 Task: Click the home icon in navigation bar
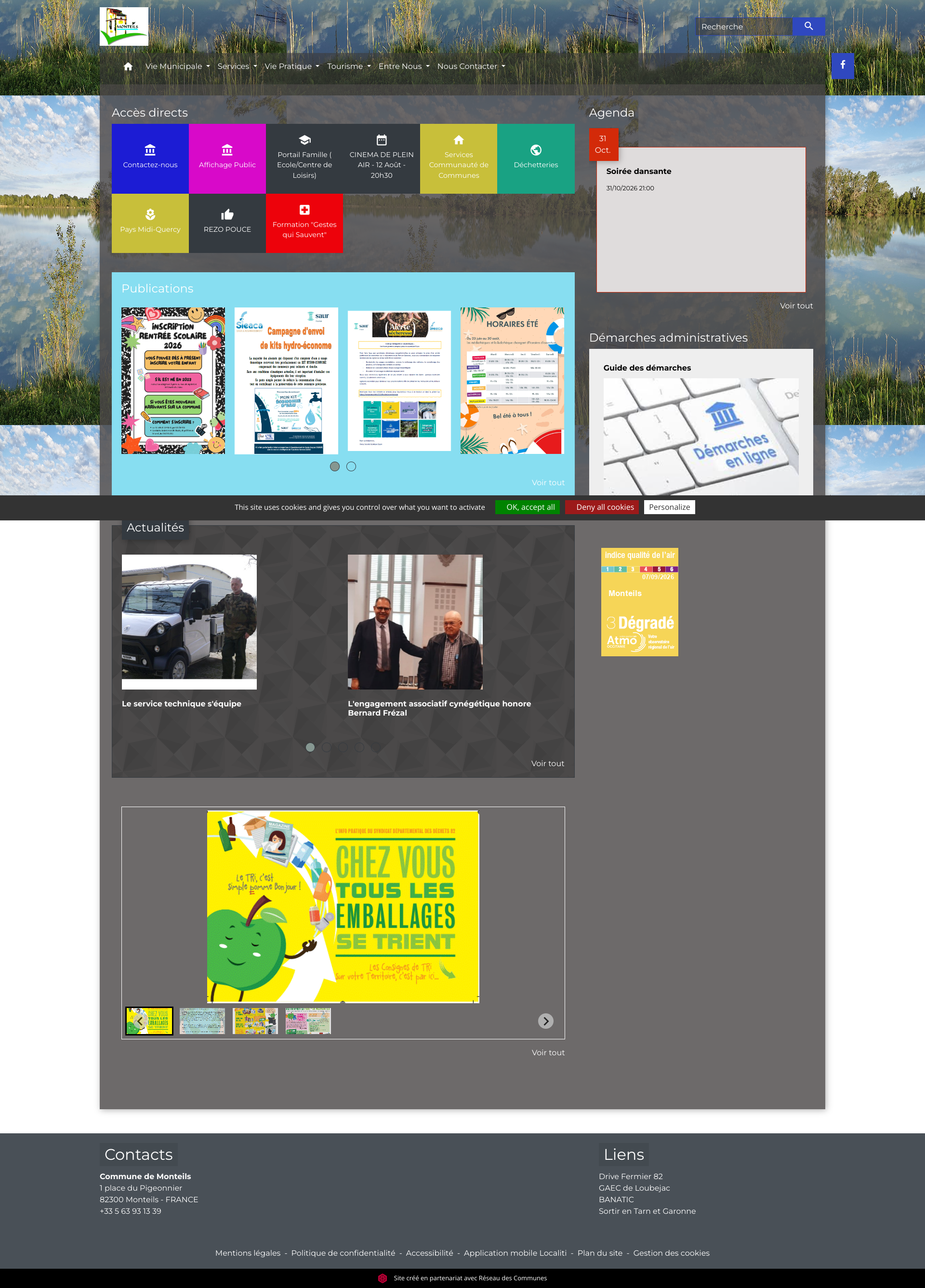pyautogui.click(x=128, y=66)
